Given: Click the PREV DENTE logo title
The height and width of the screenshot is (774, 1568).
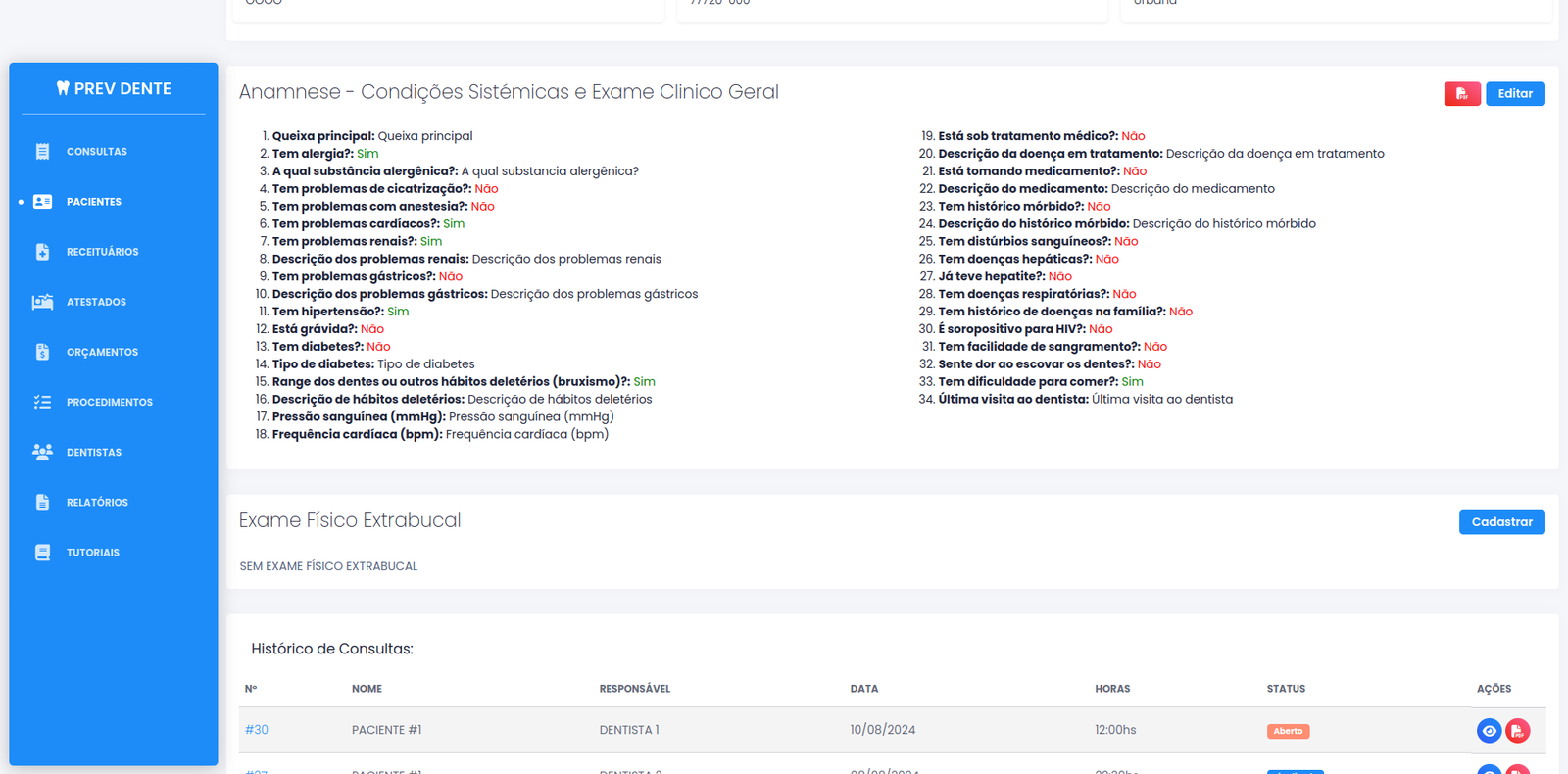Looking at the screenshot, I should coord(114,88).
